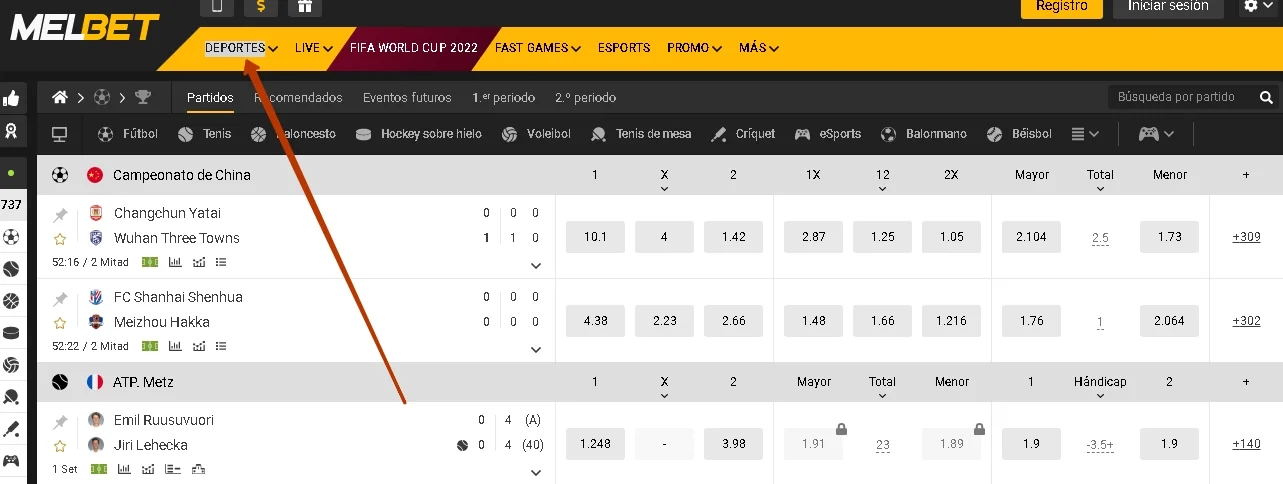Click the home breadcrumb icon
The image size is (1283, 484).
click(60, 97)
